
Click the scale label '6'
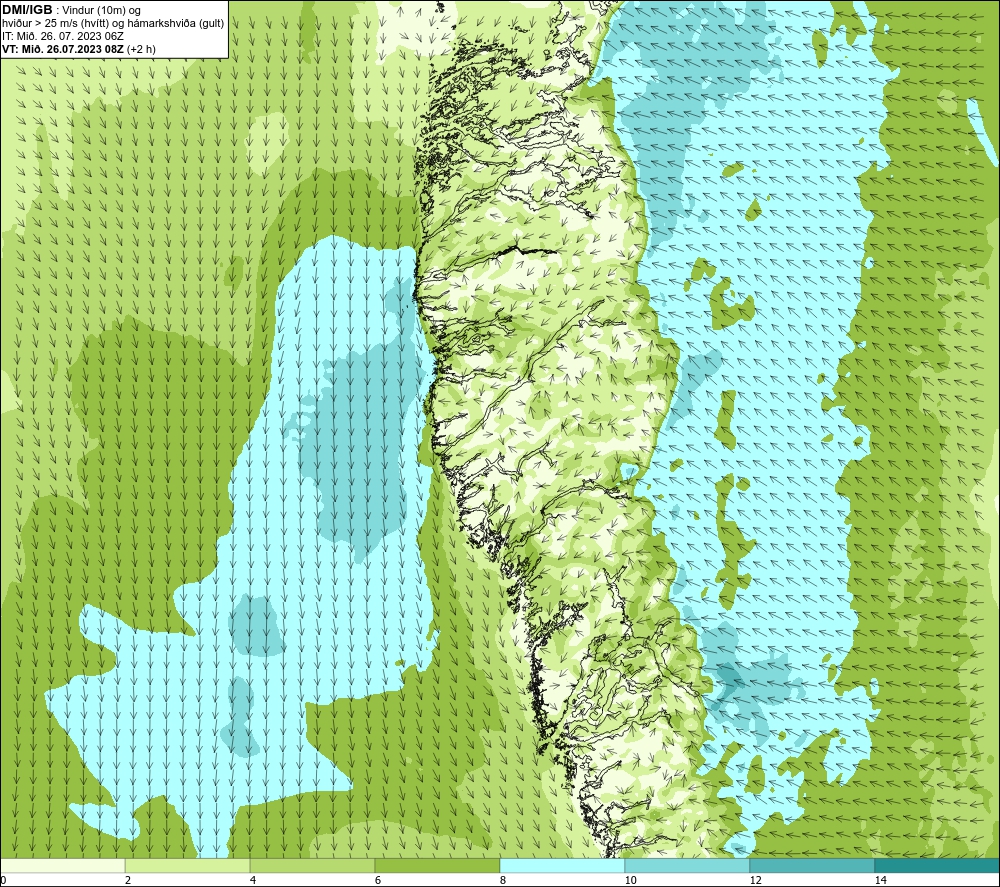(x=378, y=880)
